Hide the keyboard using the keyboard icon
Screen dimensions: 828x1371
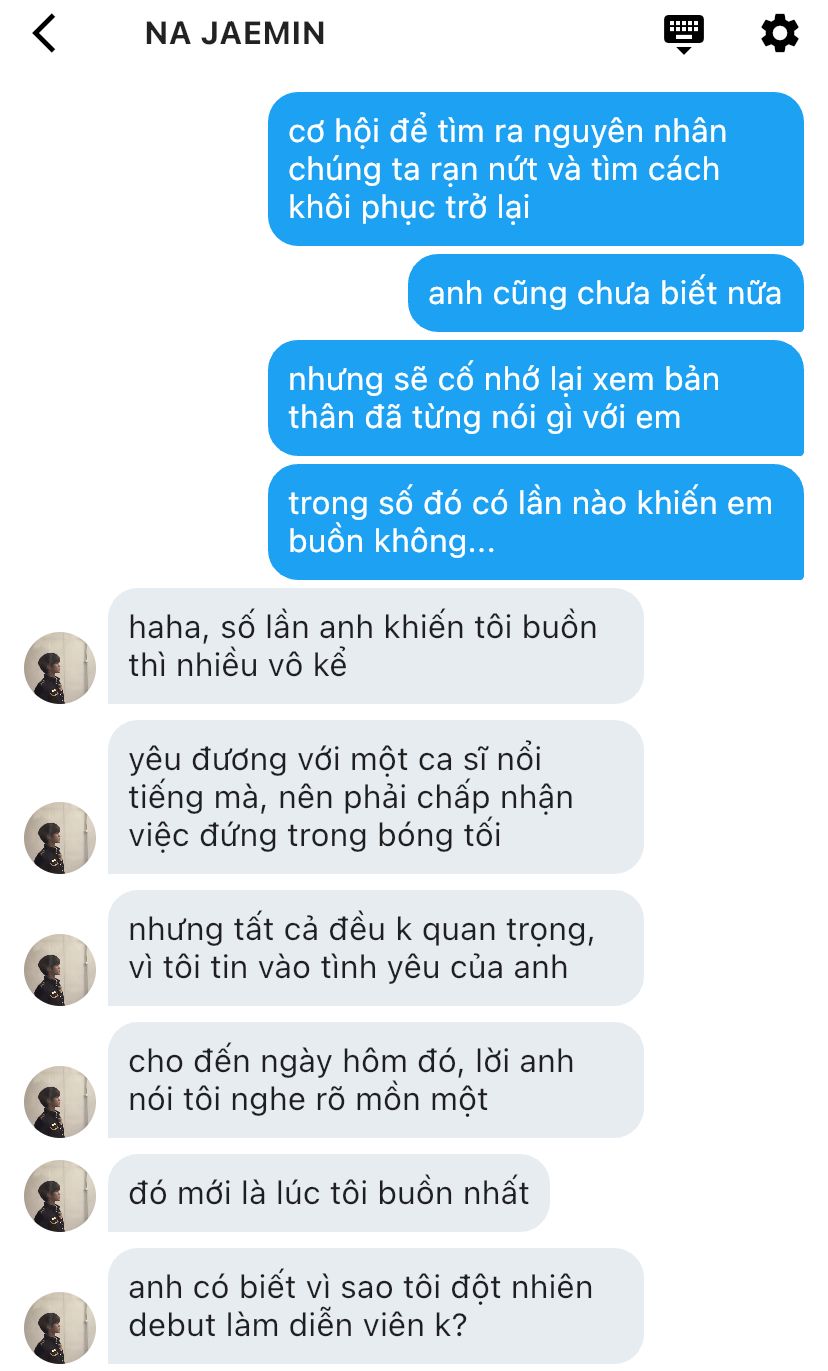pyautogui.click(x=684, y=33)
